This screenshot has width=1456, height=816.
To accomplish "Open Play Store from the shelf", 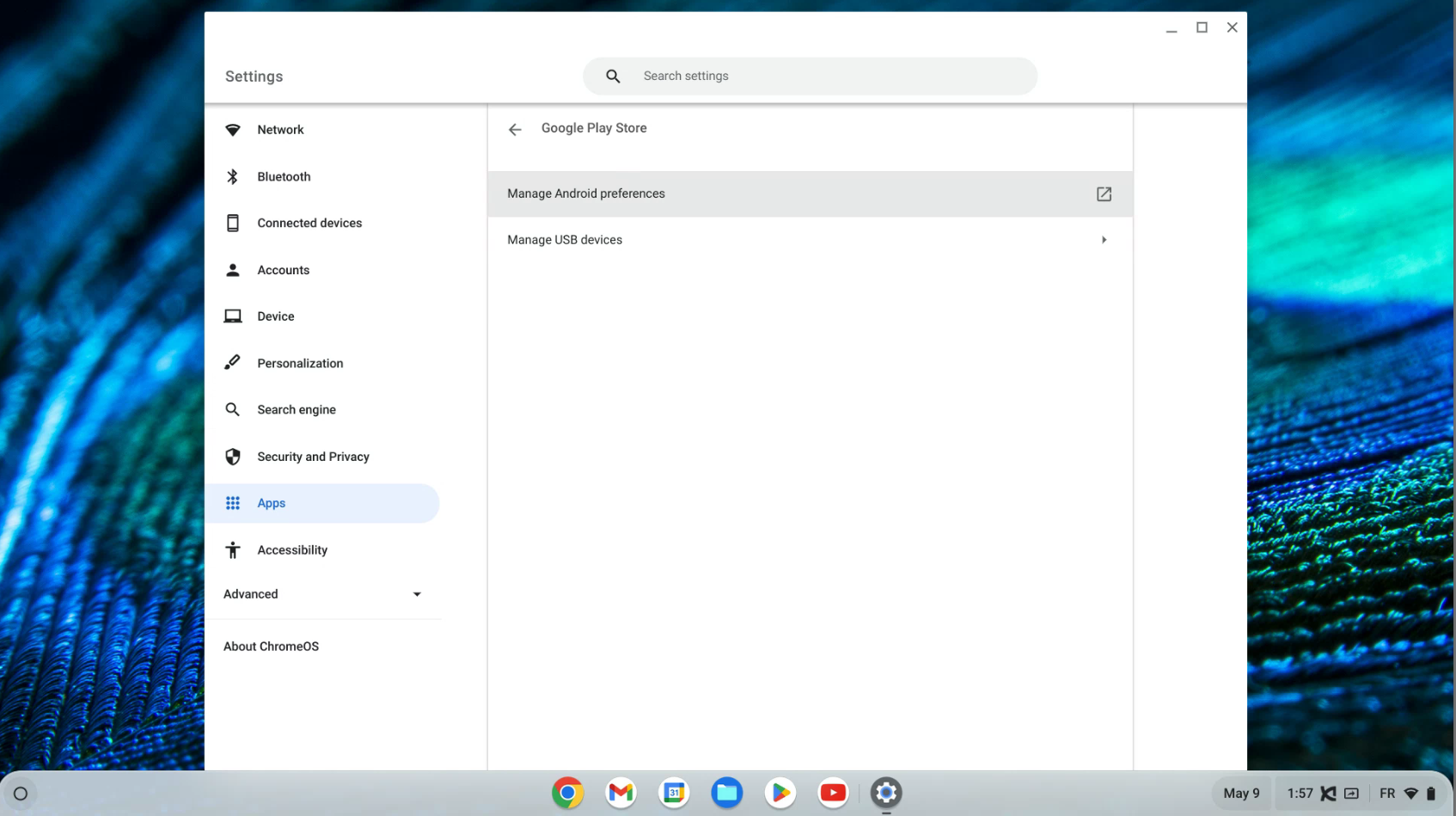I will [x=780, y=793].
